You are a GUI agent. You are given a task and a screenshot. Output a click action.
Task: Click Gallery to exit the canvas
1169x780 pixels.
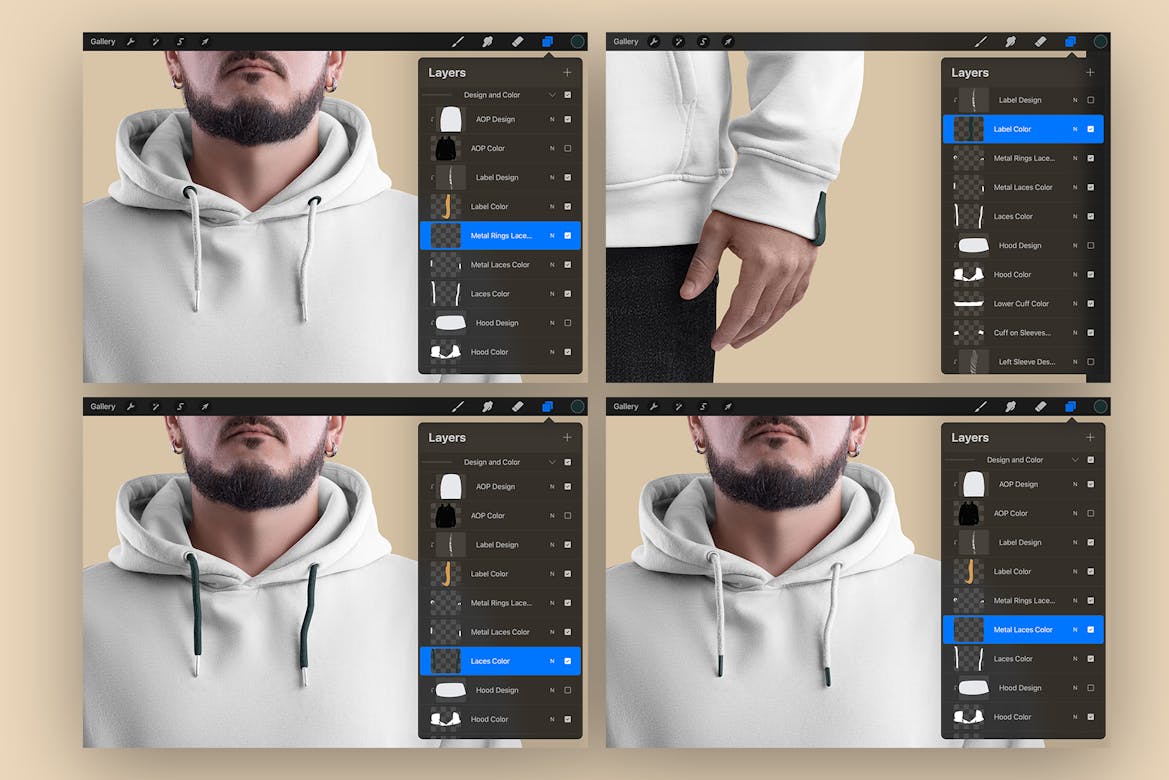(102, 41)
